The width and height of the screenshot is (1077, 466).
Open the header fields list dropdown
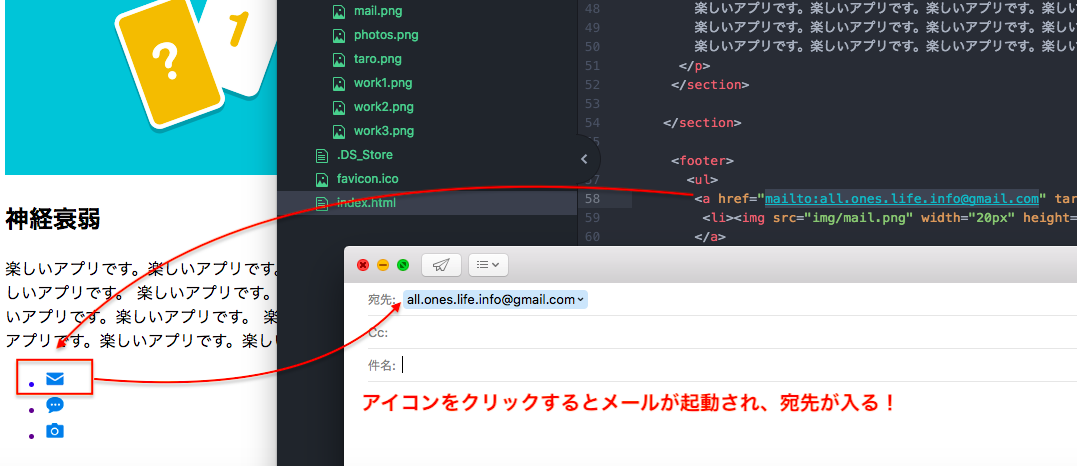(488, 265)
